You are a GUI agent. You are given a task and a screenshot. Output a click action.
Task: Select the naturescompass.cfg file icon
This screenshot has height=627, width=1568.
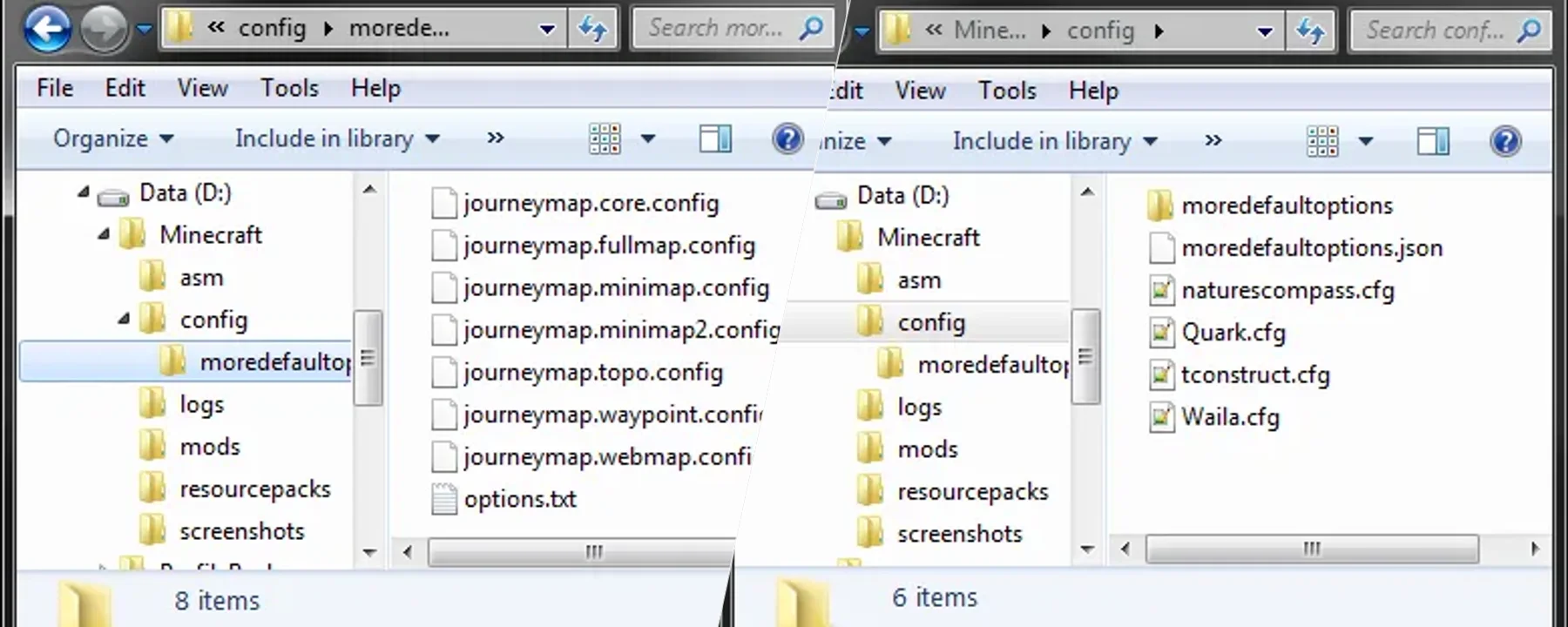(1161, 290)
